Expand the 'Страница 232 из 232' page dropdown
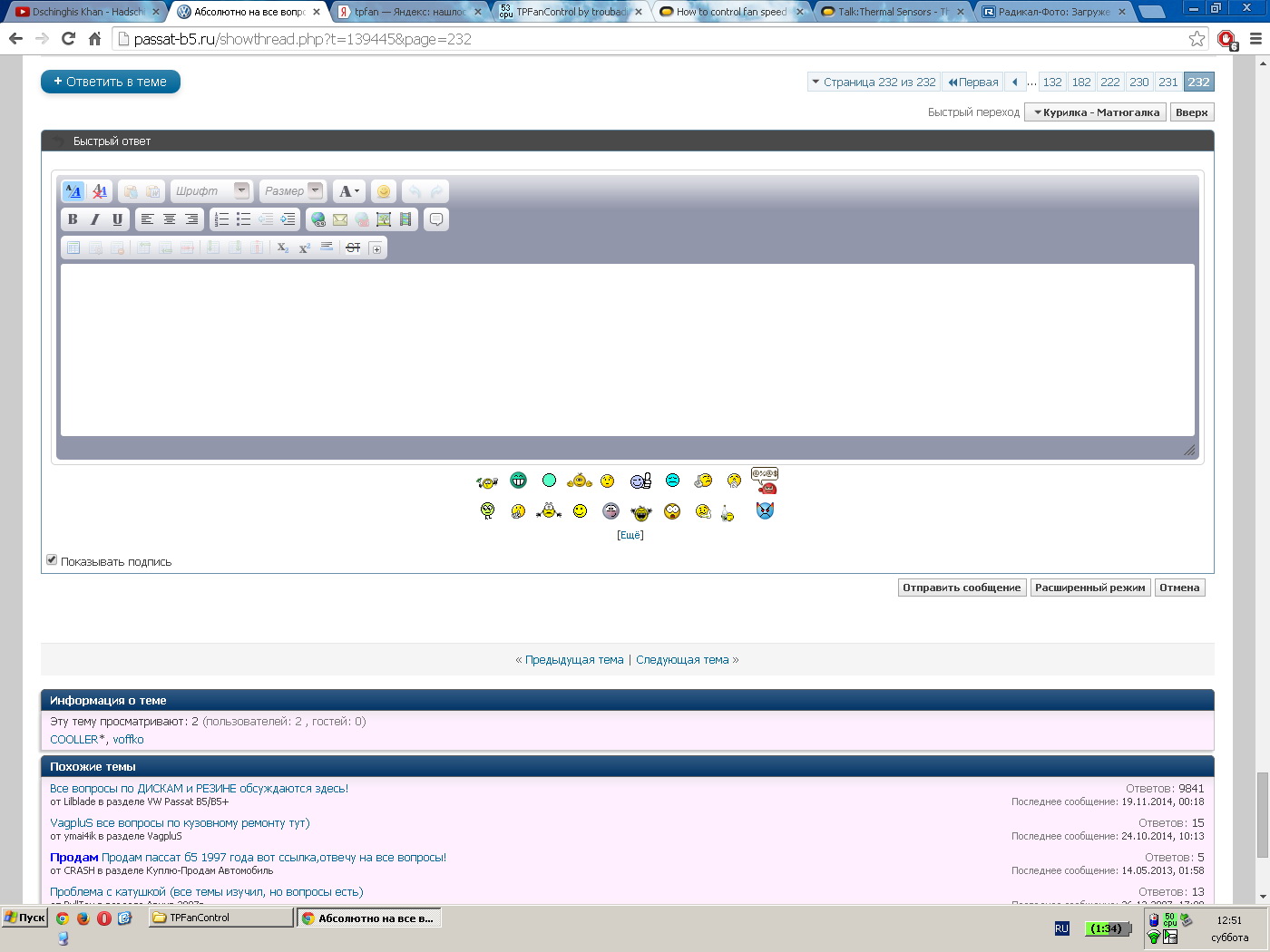The height and width of the screenshot is (952, 1270). (873, 83)
